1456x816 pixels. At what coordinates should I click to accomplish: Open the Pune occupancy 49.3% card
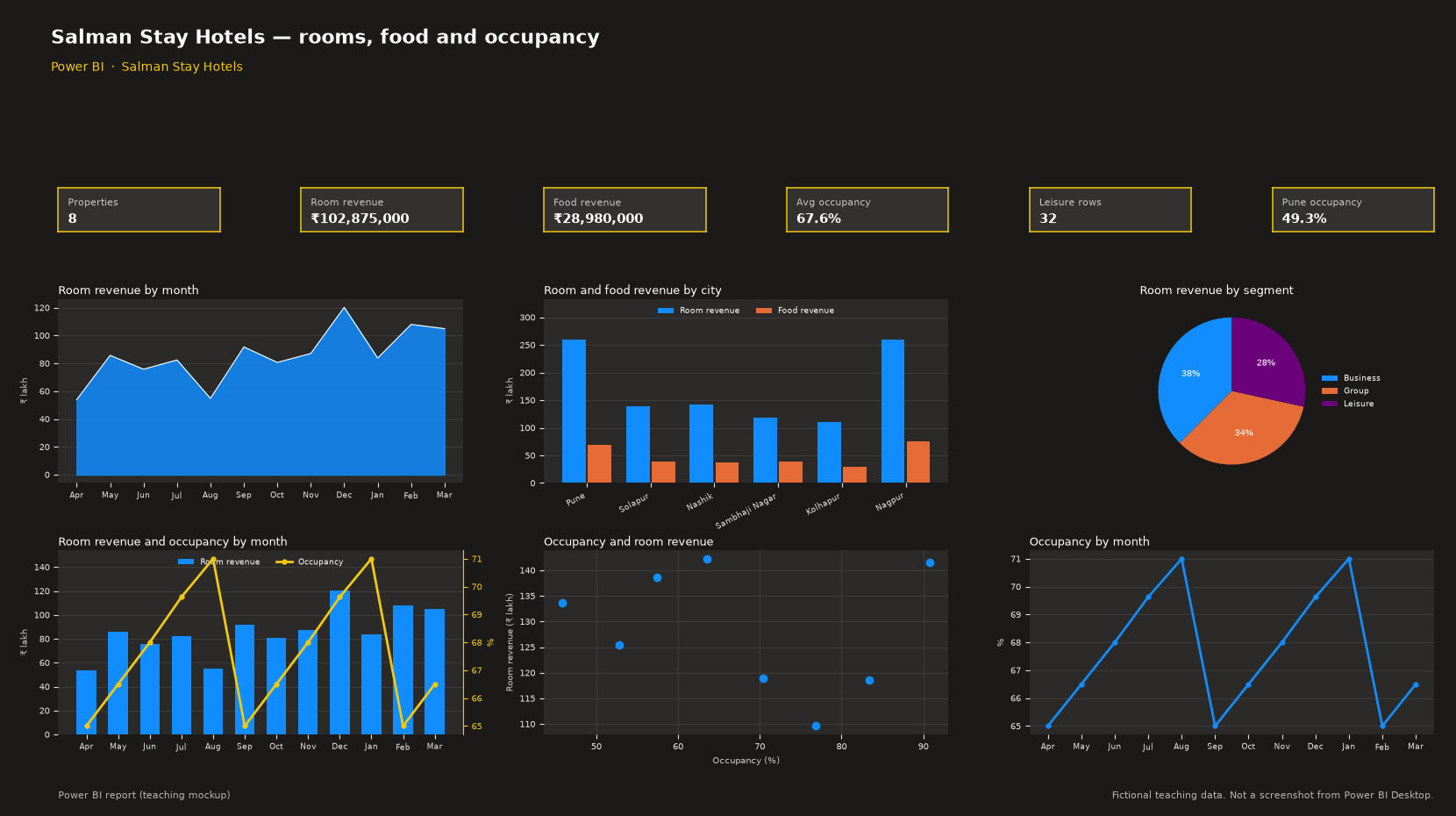[1353, 210]
